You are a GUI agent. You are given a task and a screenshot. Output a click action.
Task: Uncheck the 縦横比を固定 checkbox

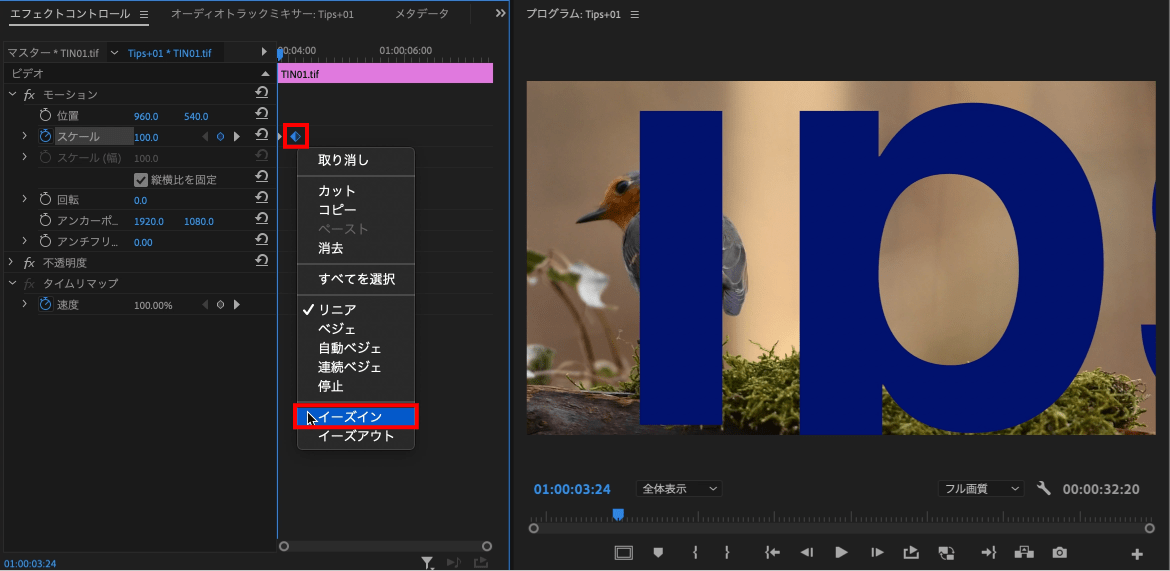(x=140, y=179)
